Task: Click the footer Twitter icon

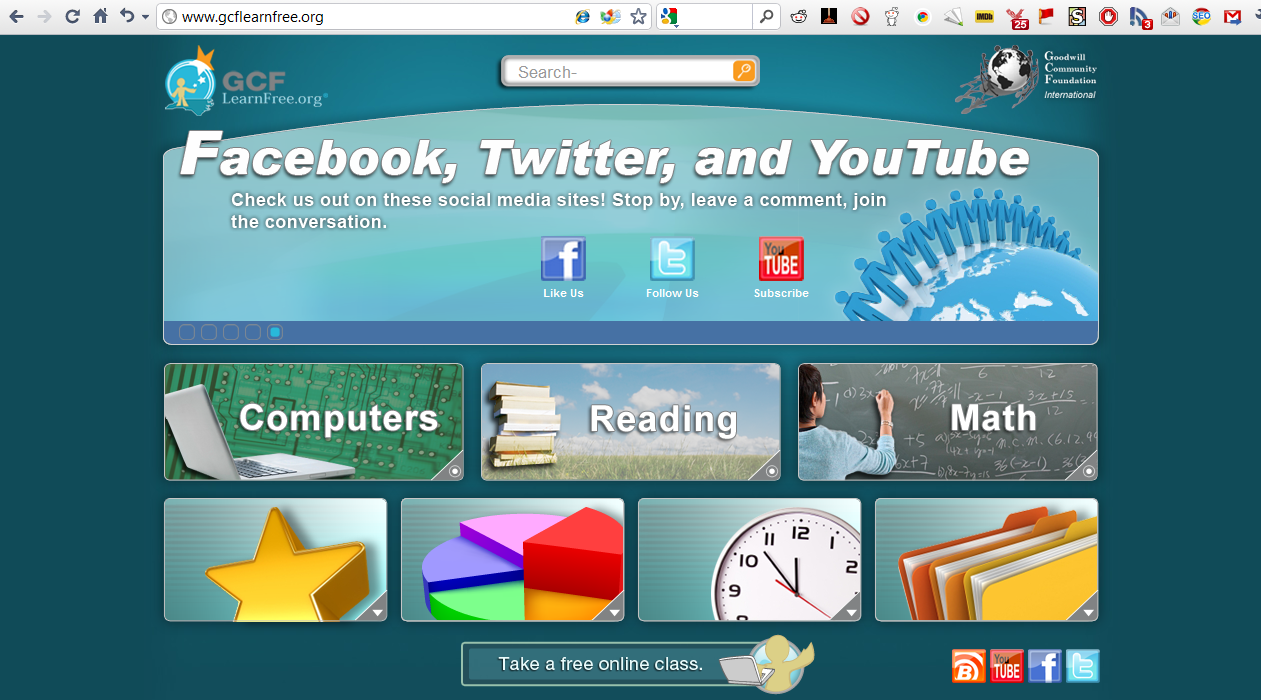Action: (x=1083, y=666)
